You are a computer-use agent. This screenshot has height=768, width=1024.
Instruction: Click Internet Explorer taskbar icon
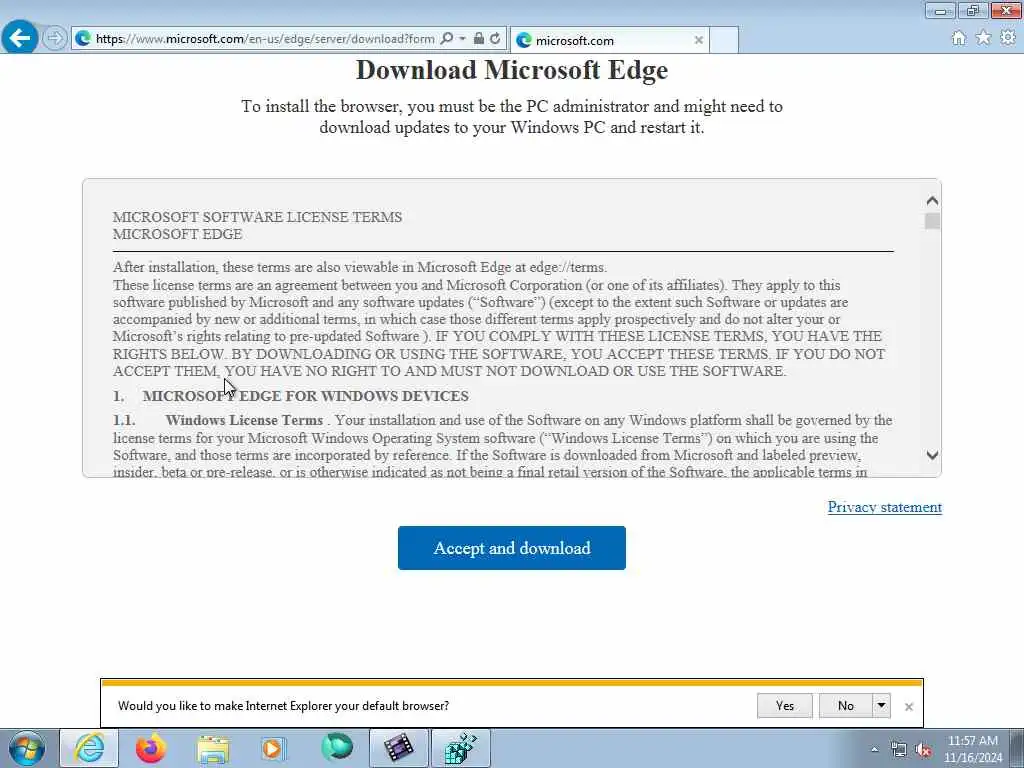(x=89, y=748)
